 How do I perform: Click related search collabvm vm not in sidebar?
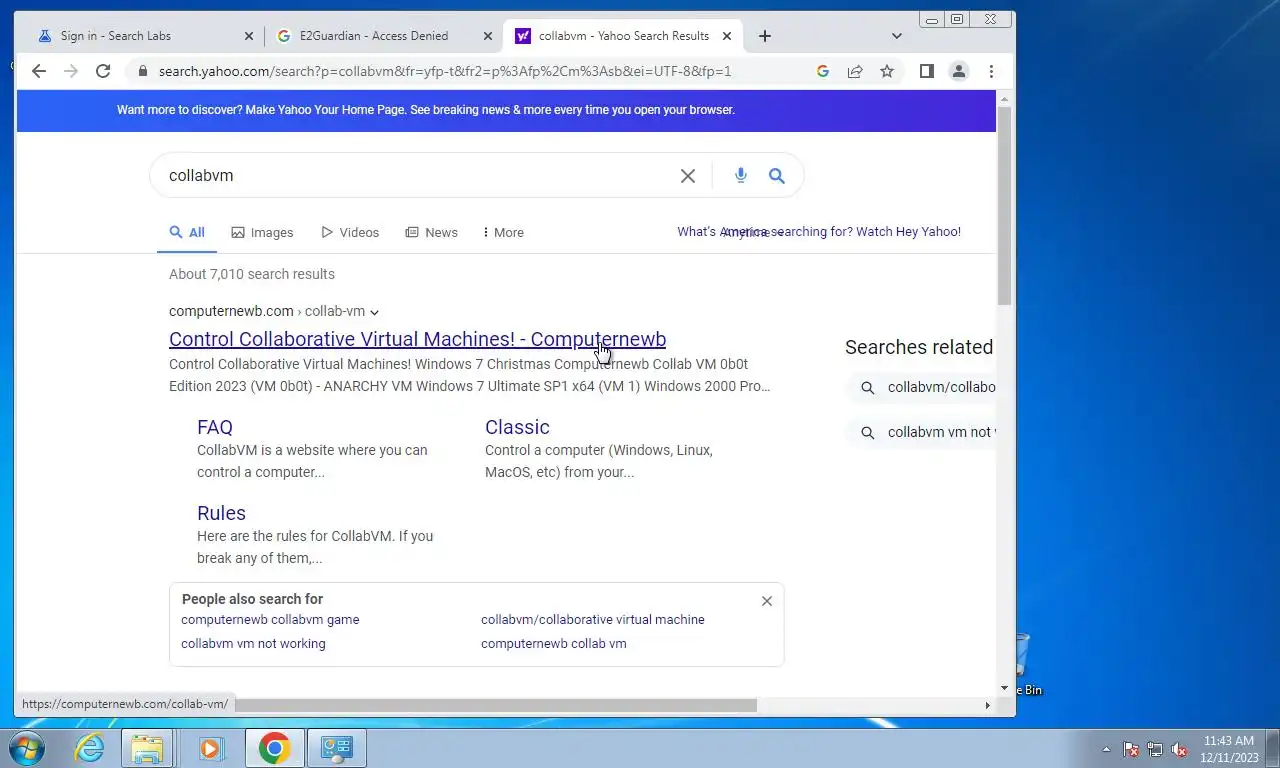coord(920,432)
